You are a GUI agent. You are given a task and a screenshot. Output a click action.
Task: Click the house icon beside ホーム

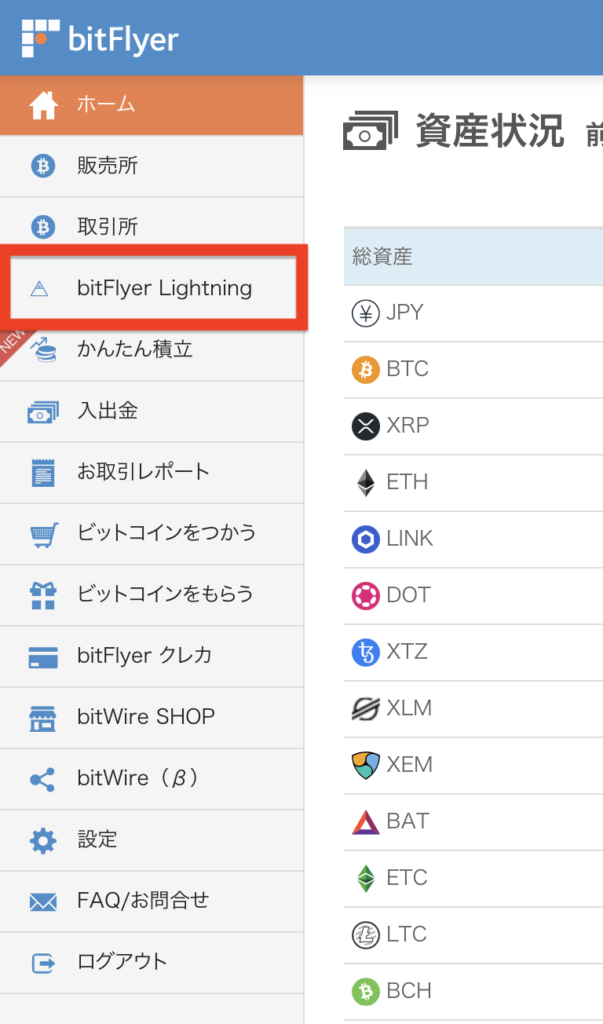pyautogui.click(x=43, y=105)
